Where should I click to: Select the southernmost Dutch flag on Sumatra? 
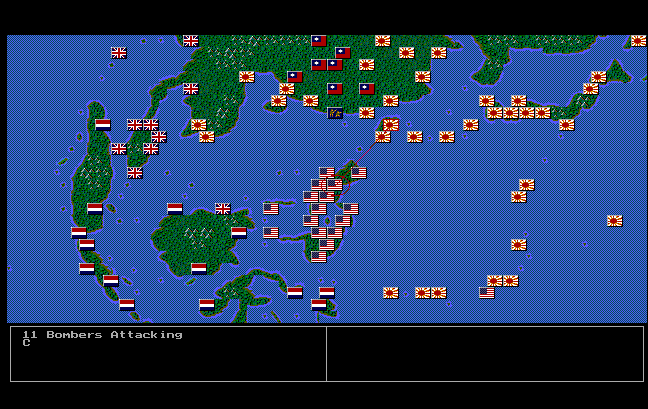(127, 305)
